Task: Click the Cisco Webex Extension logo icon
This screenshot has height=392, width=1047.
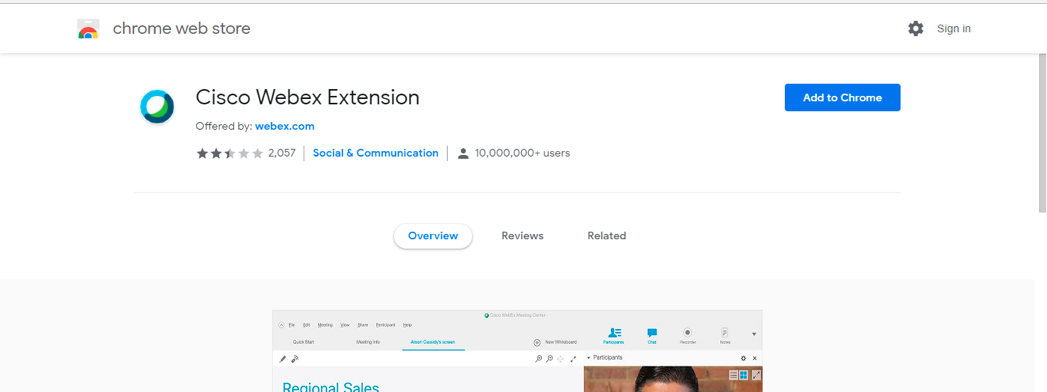Action: (x=157, y=106)
